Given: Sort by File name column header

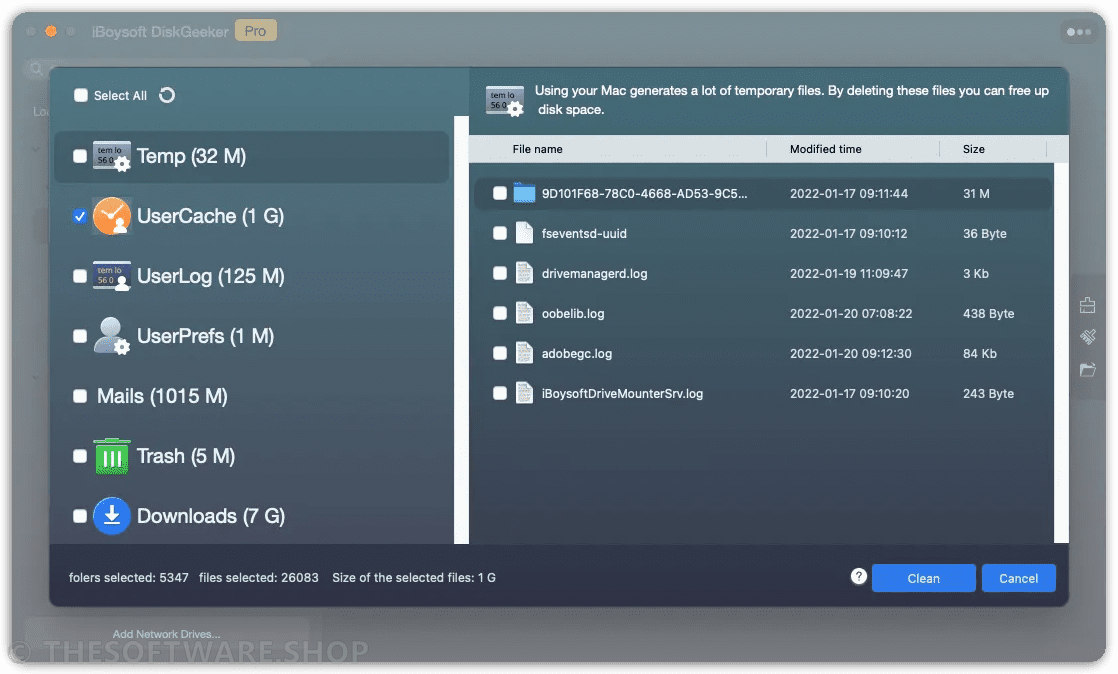Looking at the screenshot, I should (538, 148).
